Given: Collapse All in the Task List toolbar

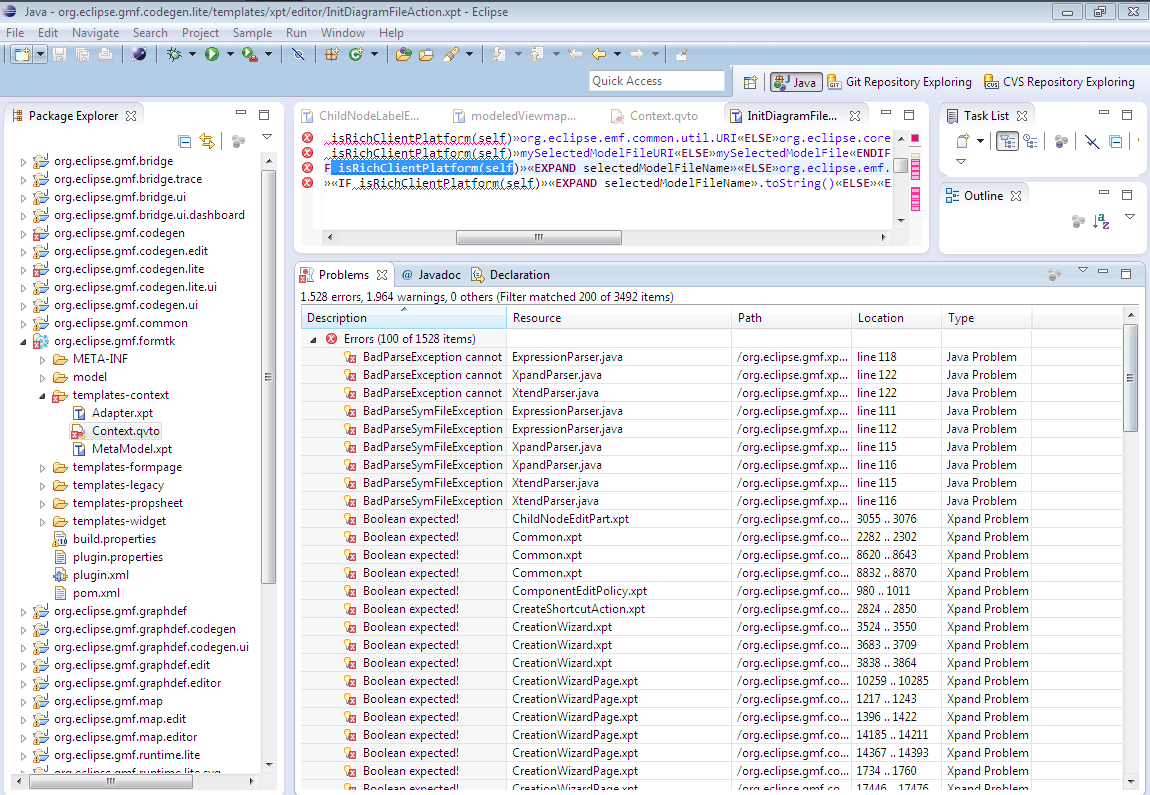Looking at the screenshot, I should [1116, 142].
